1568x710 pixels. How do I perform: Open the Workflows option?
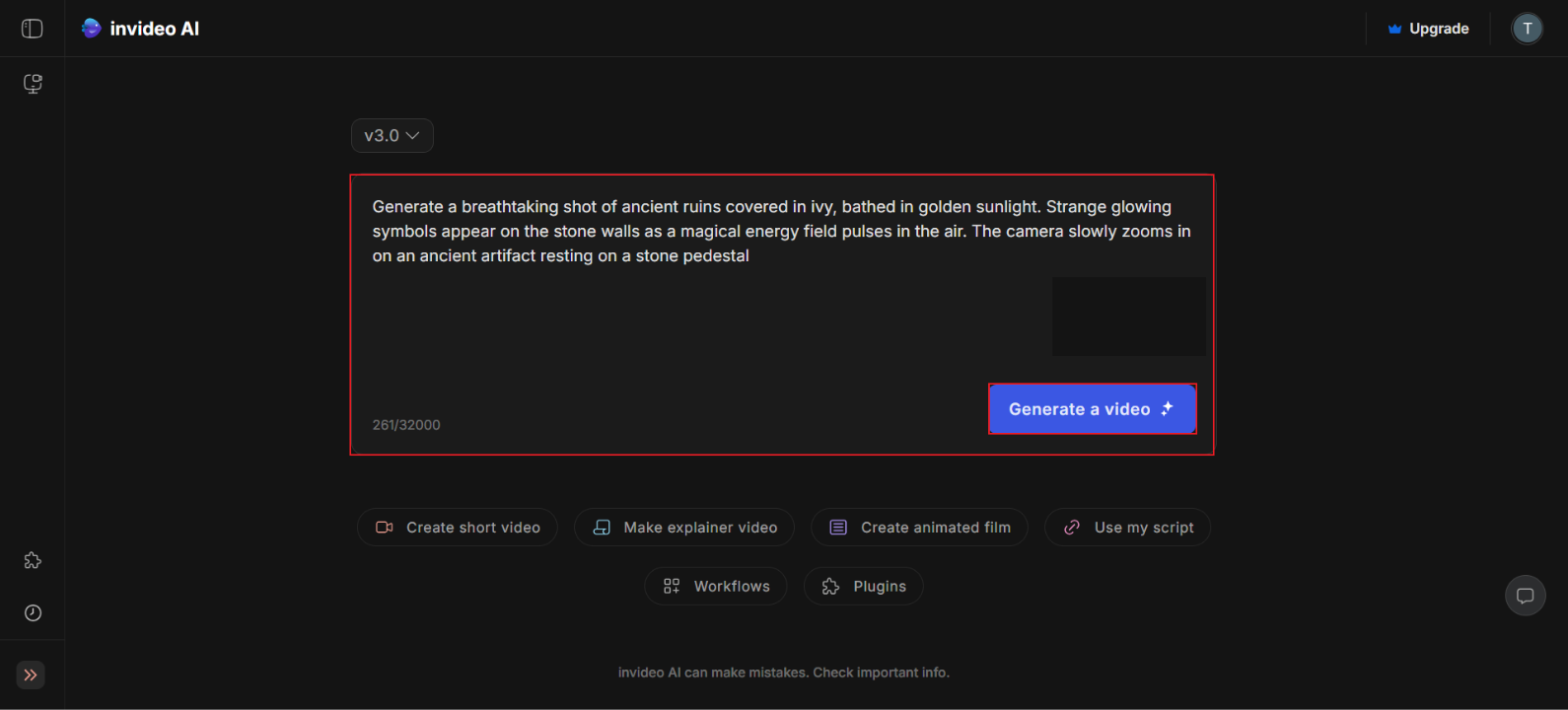[x=716, y=586]
